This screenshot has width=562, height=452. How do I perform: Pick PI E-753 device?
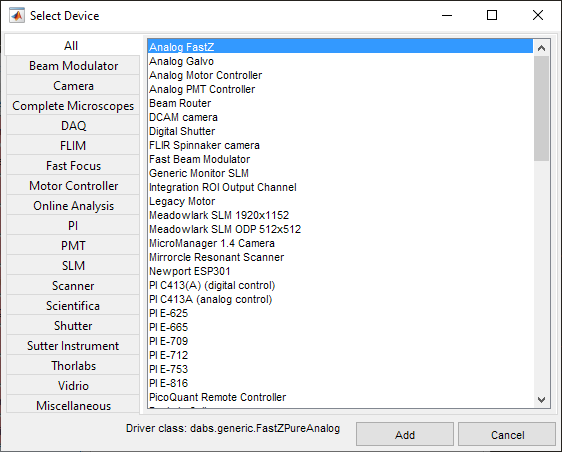[340, 369]
